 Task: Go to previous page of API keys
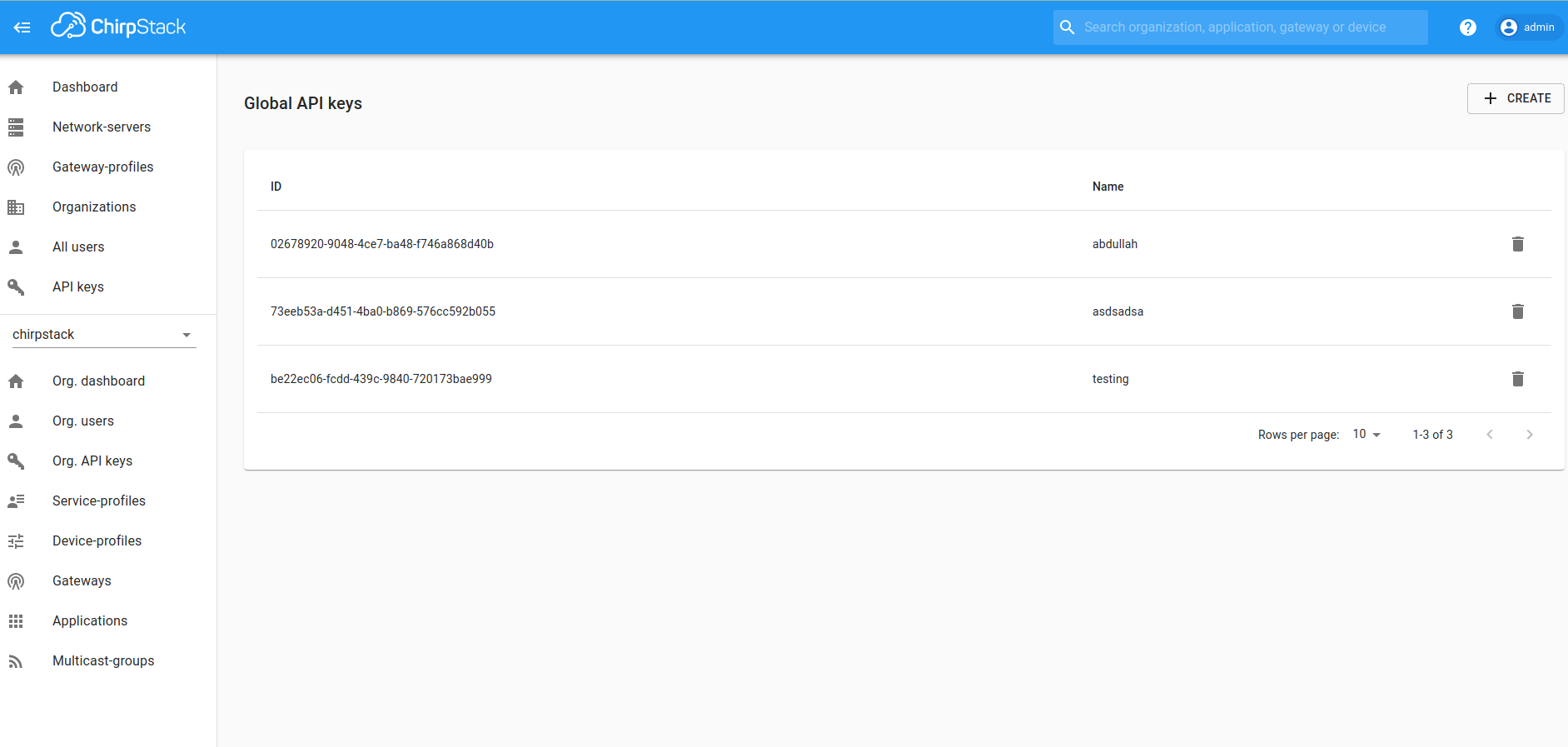point(1490,435)
